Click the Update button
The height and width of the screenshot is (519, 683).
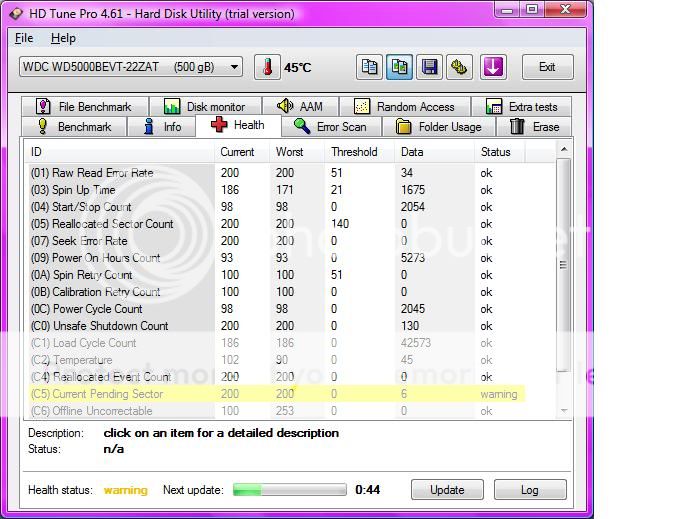click(x=447, y=490)
